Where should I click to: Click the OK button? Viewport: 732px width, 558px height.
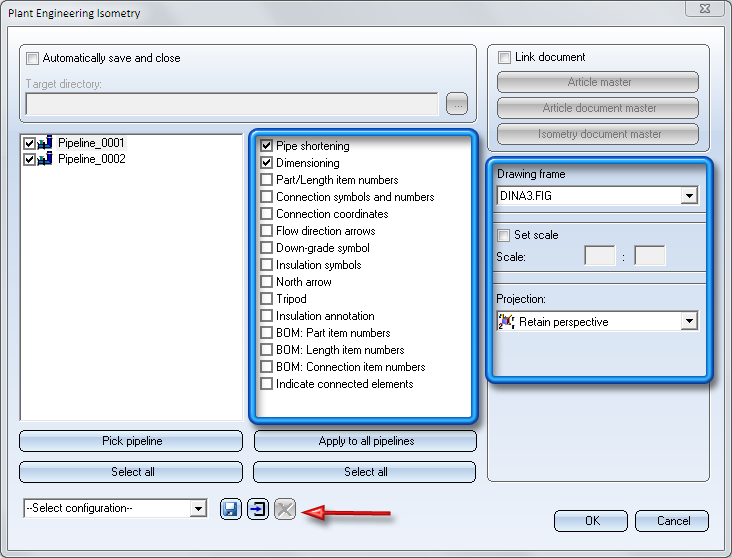(x=591, y=521)
